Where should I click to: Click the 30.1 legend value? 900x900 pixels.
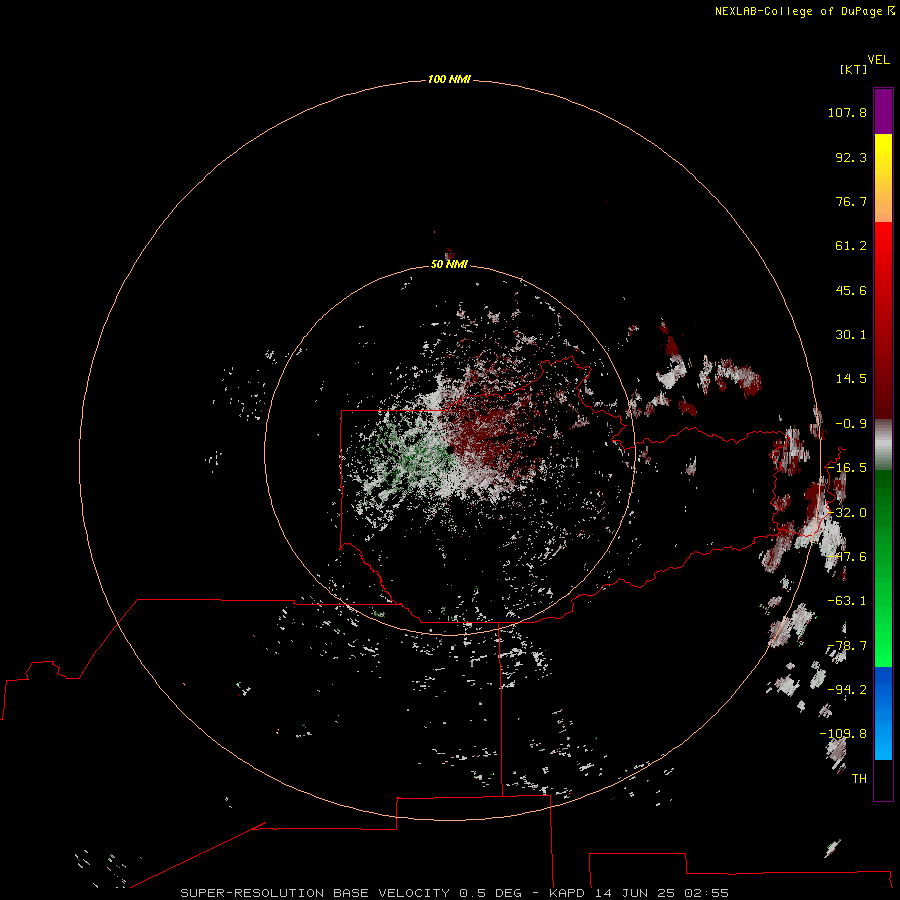pyautogui.click(x=851, y=335)
